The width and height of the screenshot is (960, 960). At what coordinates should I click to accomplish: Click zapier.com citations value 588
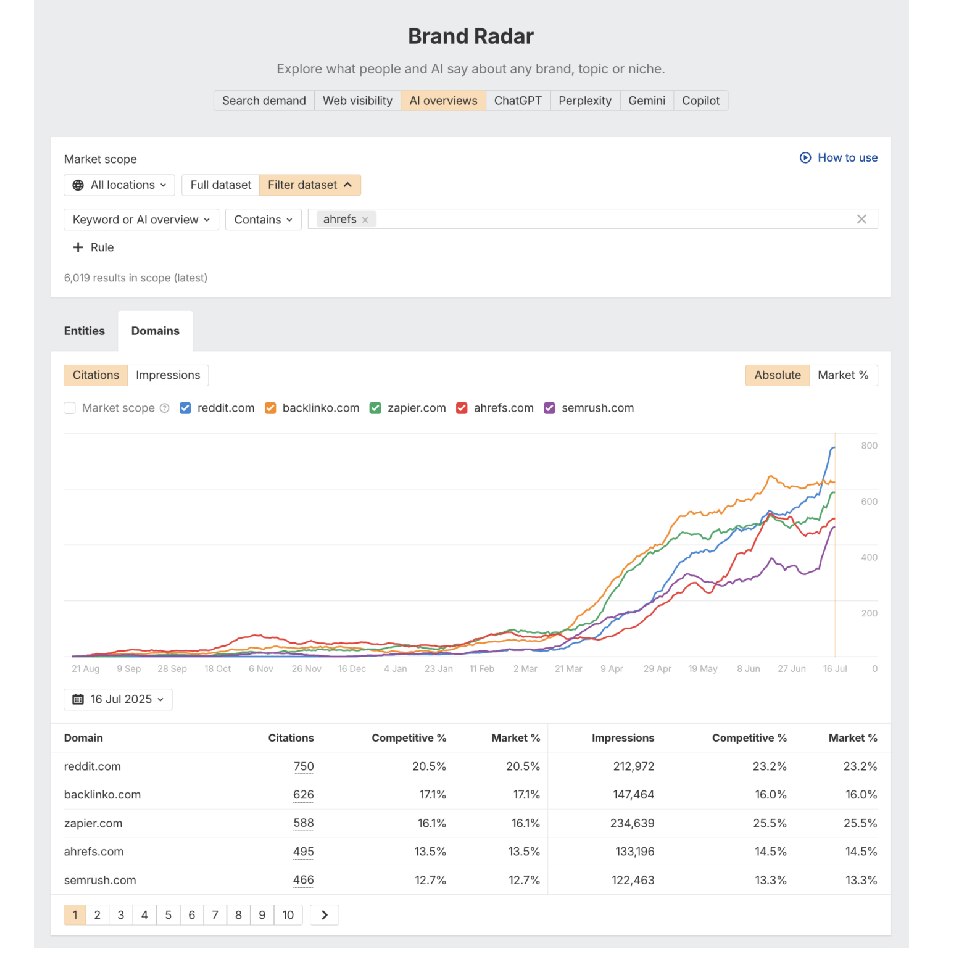pos(304,823)
